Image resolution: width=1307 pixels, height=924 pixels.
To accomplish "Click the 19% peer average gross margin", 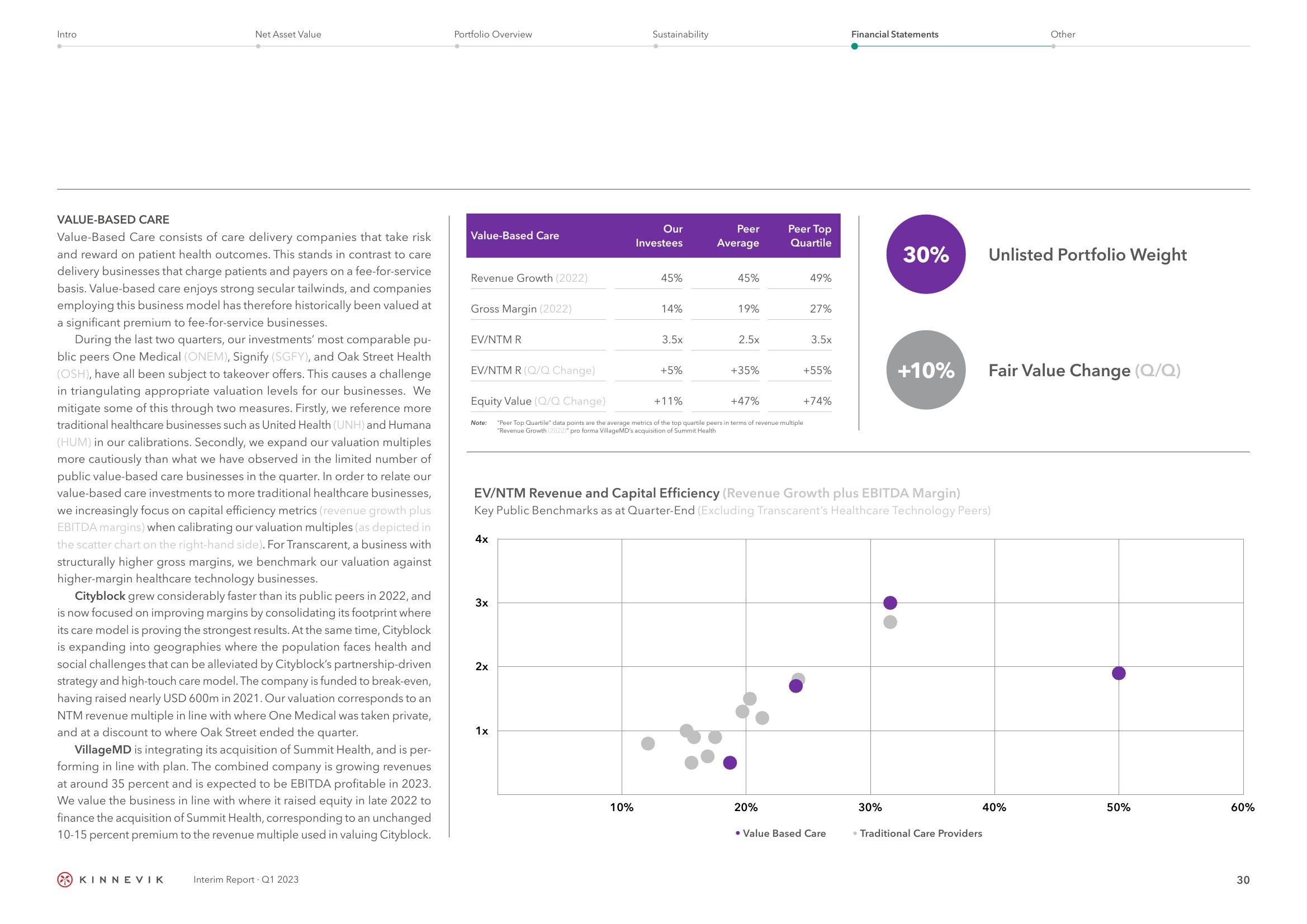I will [749, 309].
